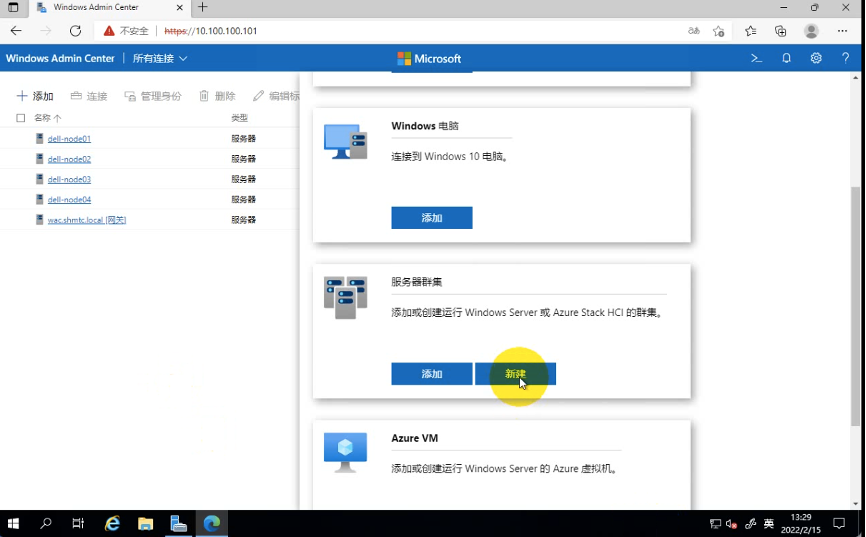Click the 添加 toolbar button

[35, 96]
